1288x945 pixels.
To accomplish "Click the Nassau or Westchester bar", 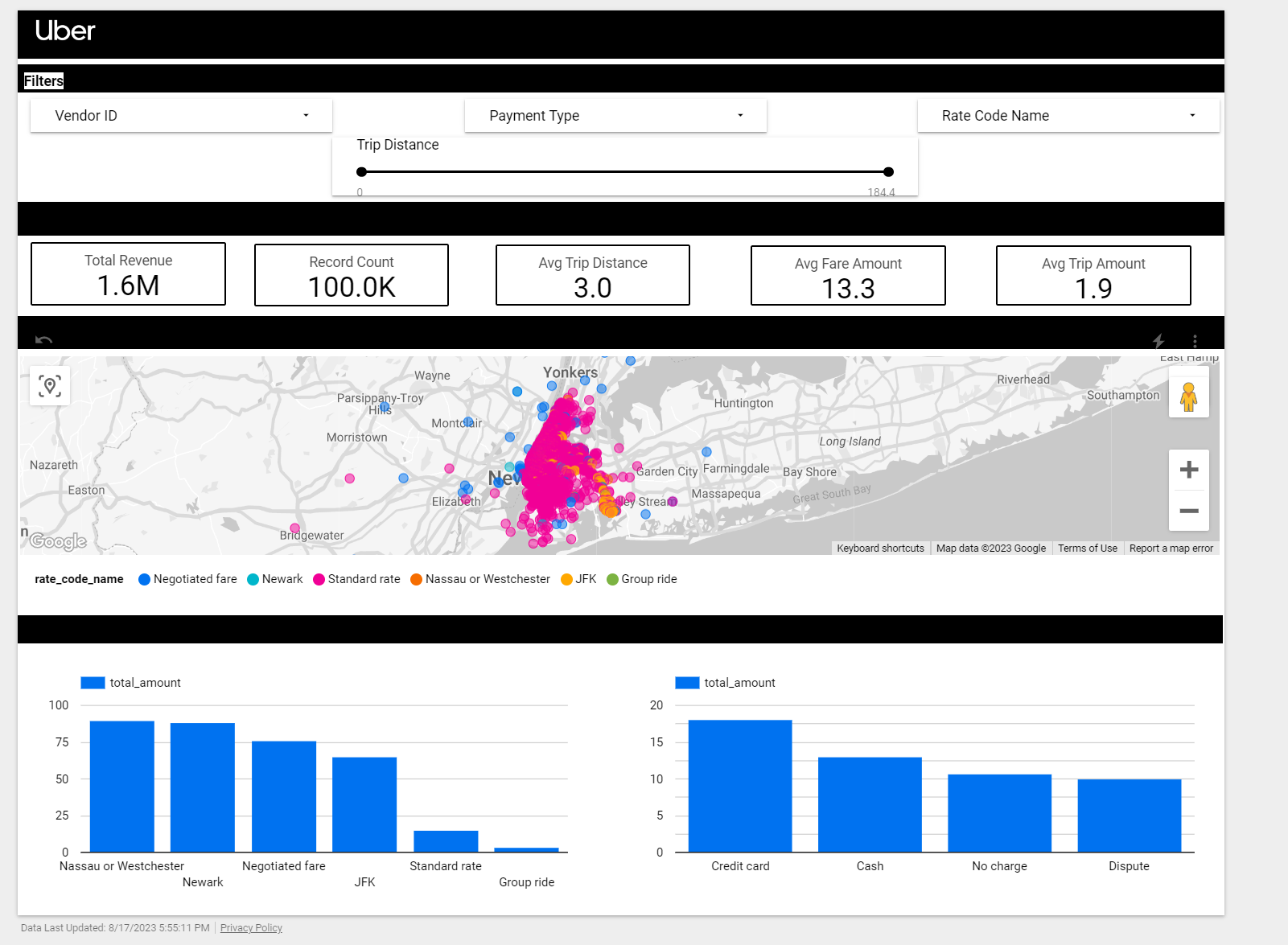I will coord(121,787).
